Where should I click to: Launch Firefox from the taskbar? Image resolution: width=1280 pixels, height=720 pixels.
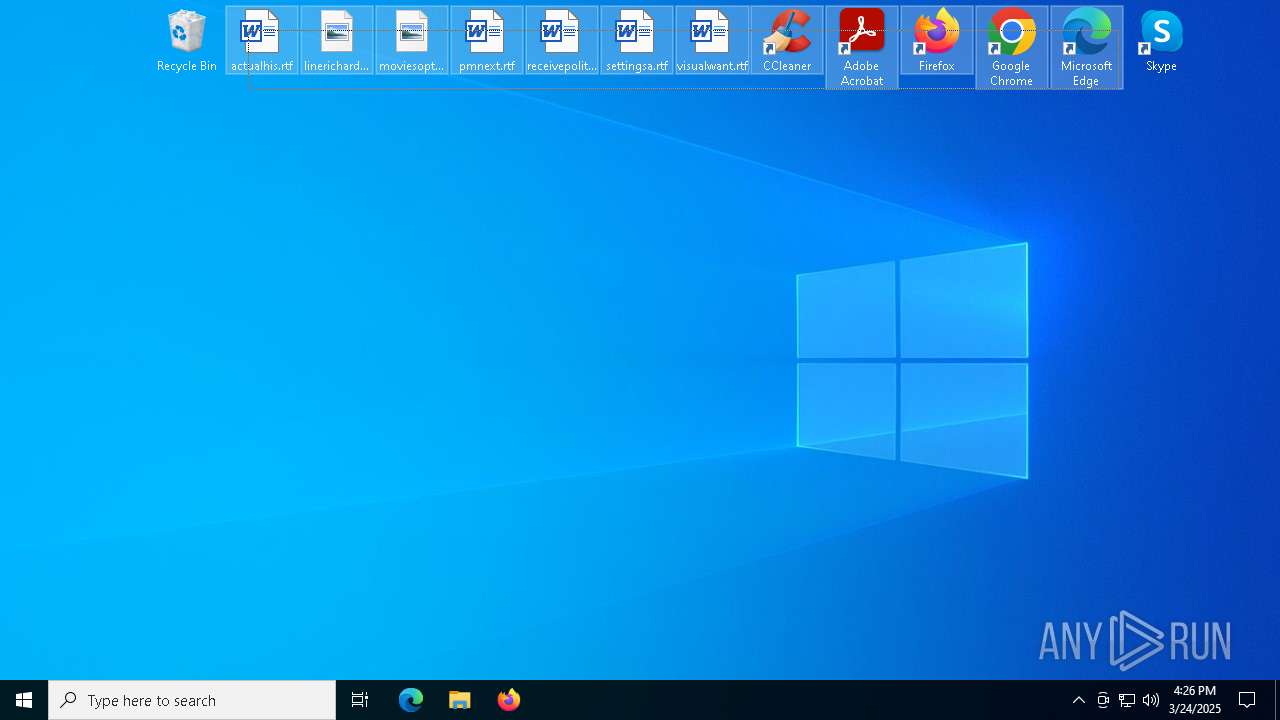pyautogui.click(x=509, y=700)
